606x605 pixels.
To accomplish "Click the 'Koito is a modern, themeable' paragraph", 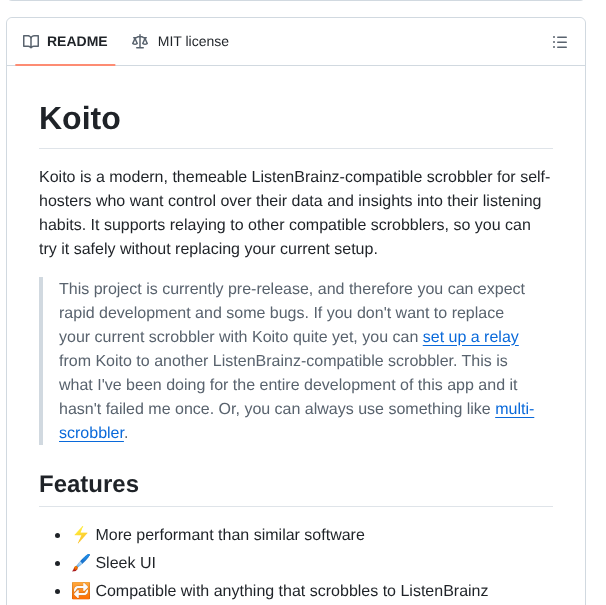I will (x=295, y=213).
